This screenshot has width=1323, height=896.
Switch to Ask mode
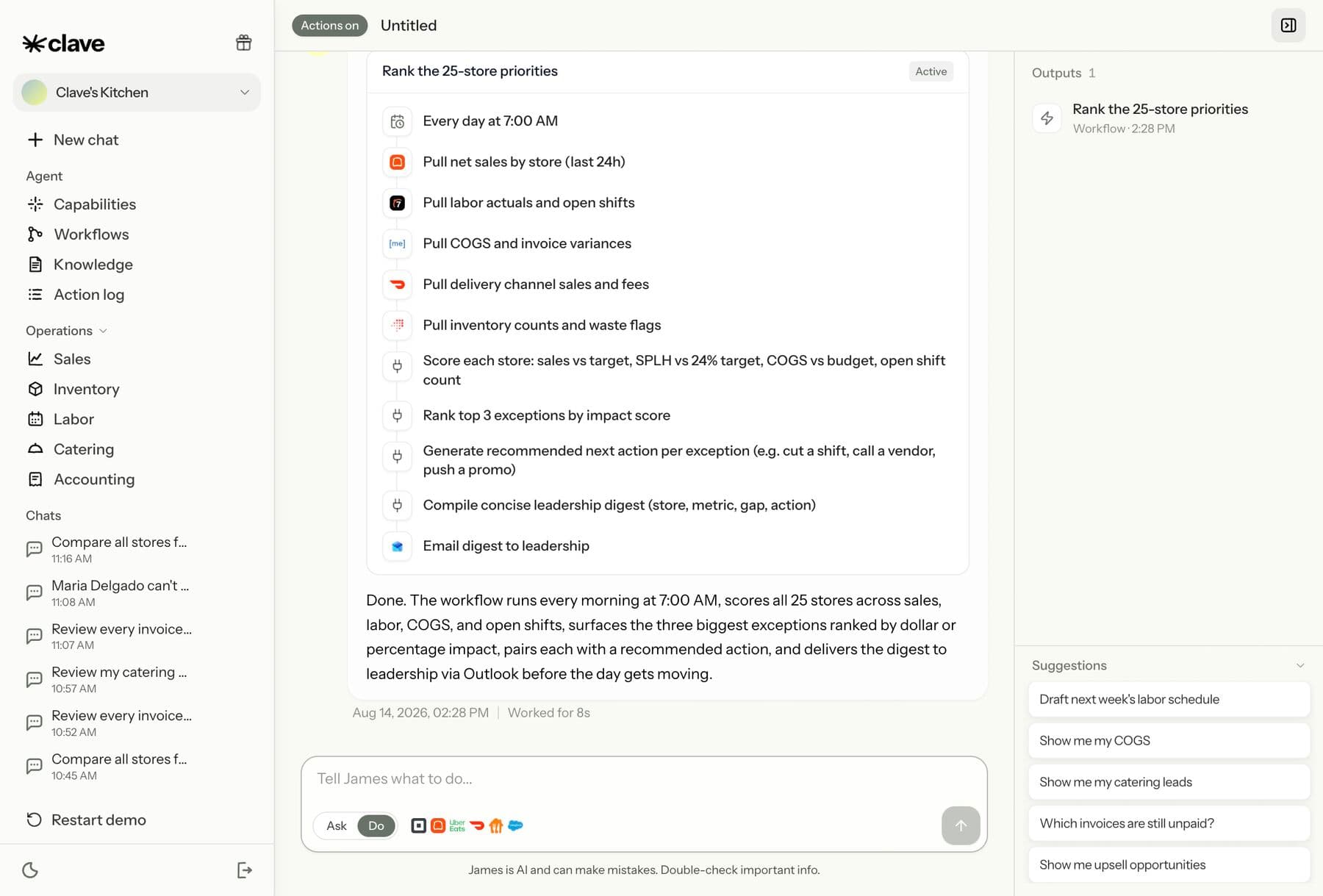(x=337, y=825)
